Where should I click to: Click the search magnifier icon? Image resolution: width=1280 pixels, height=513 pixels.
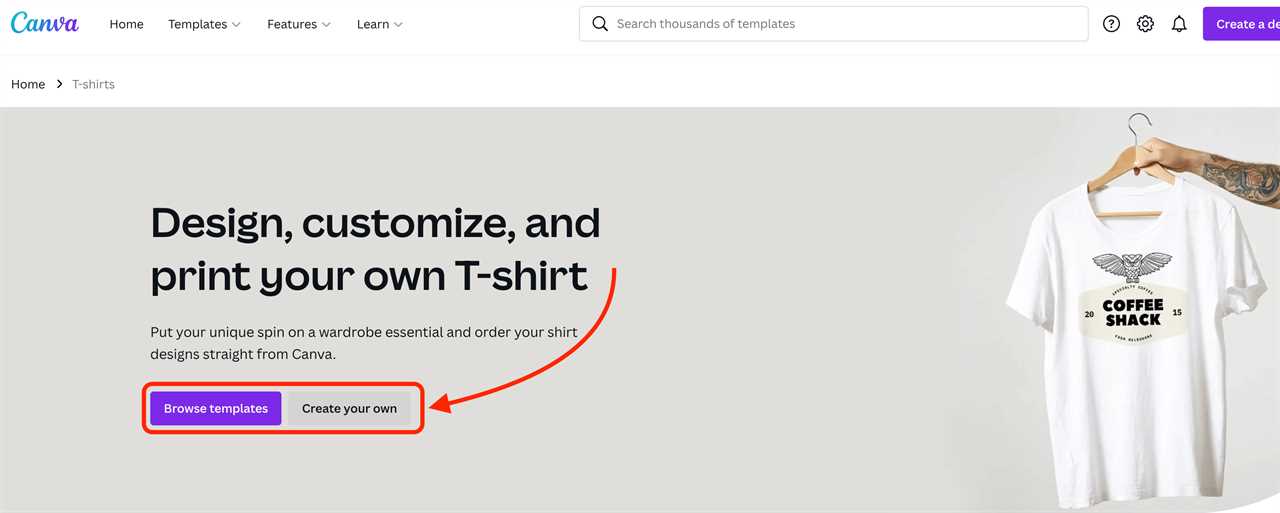tap(600, 24)
